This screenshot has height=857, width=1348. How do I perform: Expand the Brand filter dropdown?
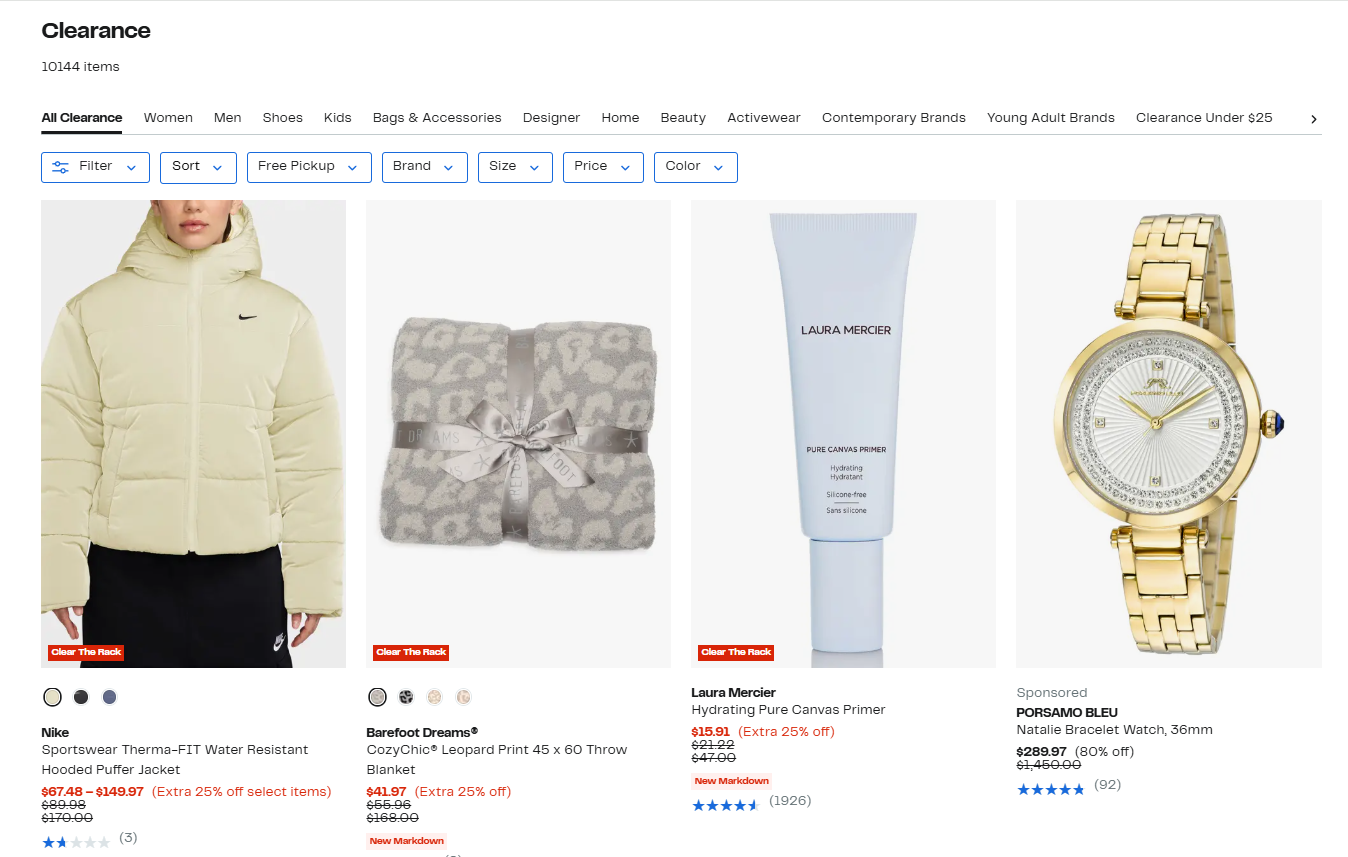(x=425, y=167)
